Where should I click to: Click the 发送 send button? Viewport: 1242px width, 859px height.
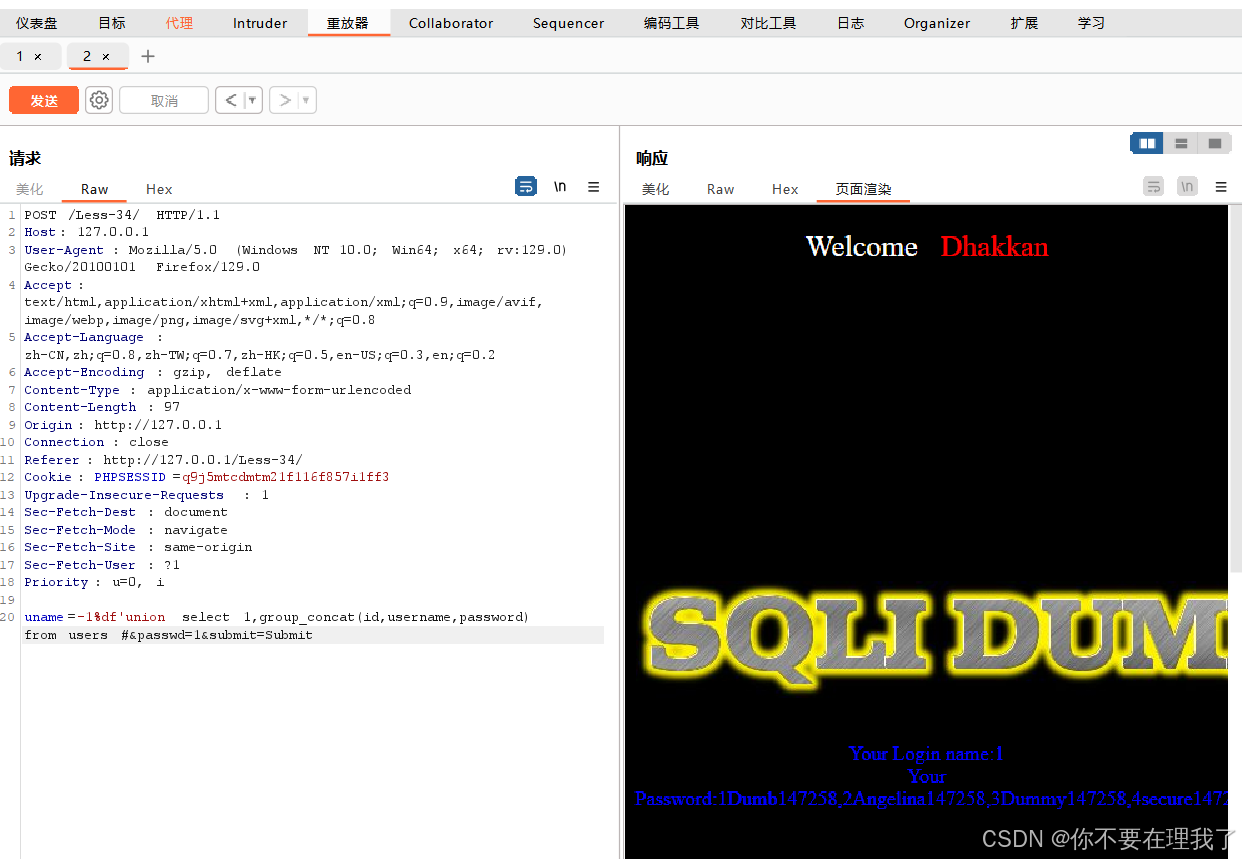tap(44, 100)
